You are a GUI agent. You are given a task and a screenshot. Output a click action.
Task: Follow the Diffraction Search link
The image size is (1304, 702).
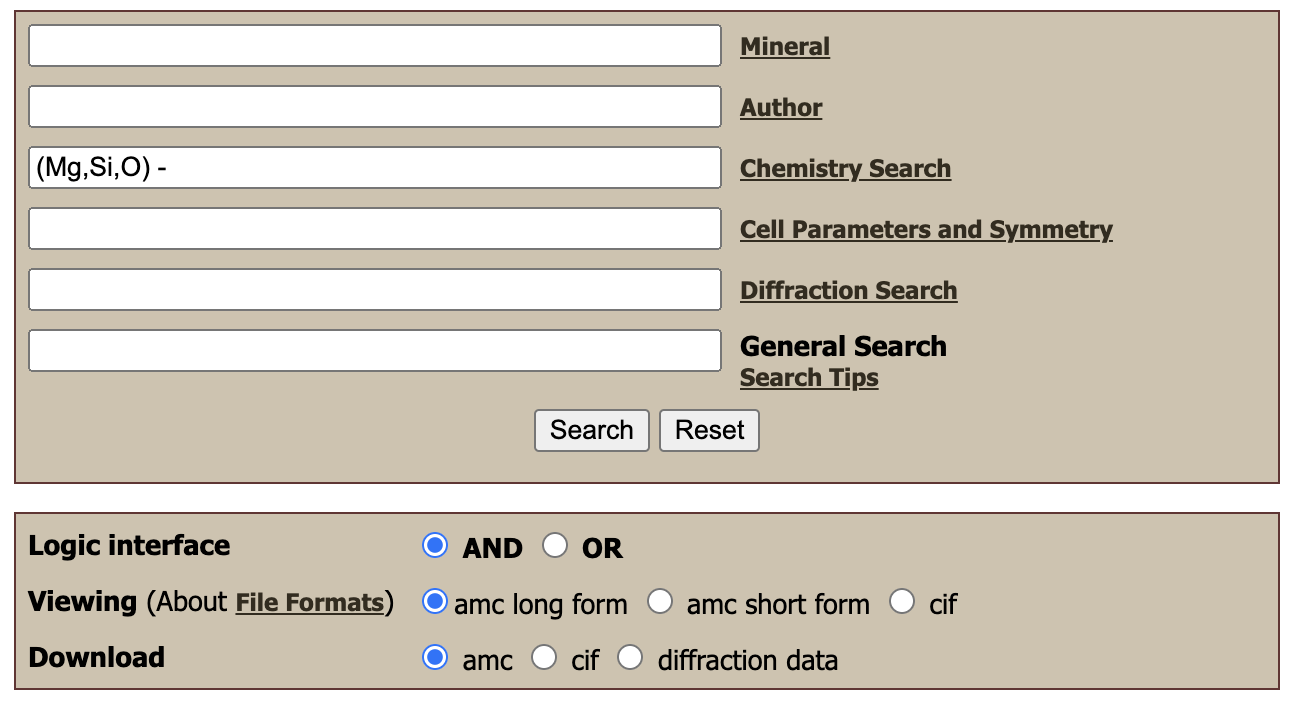848,291
